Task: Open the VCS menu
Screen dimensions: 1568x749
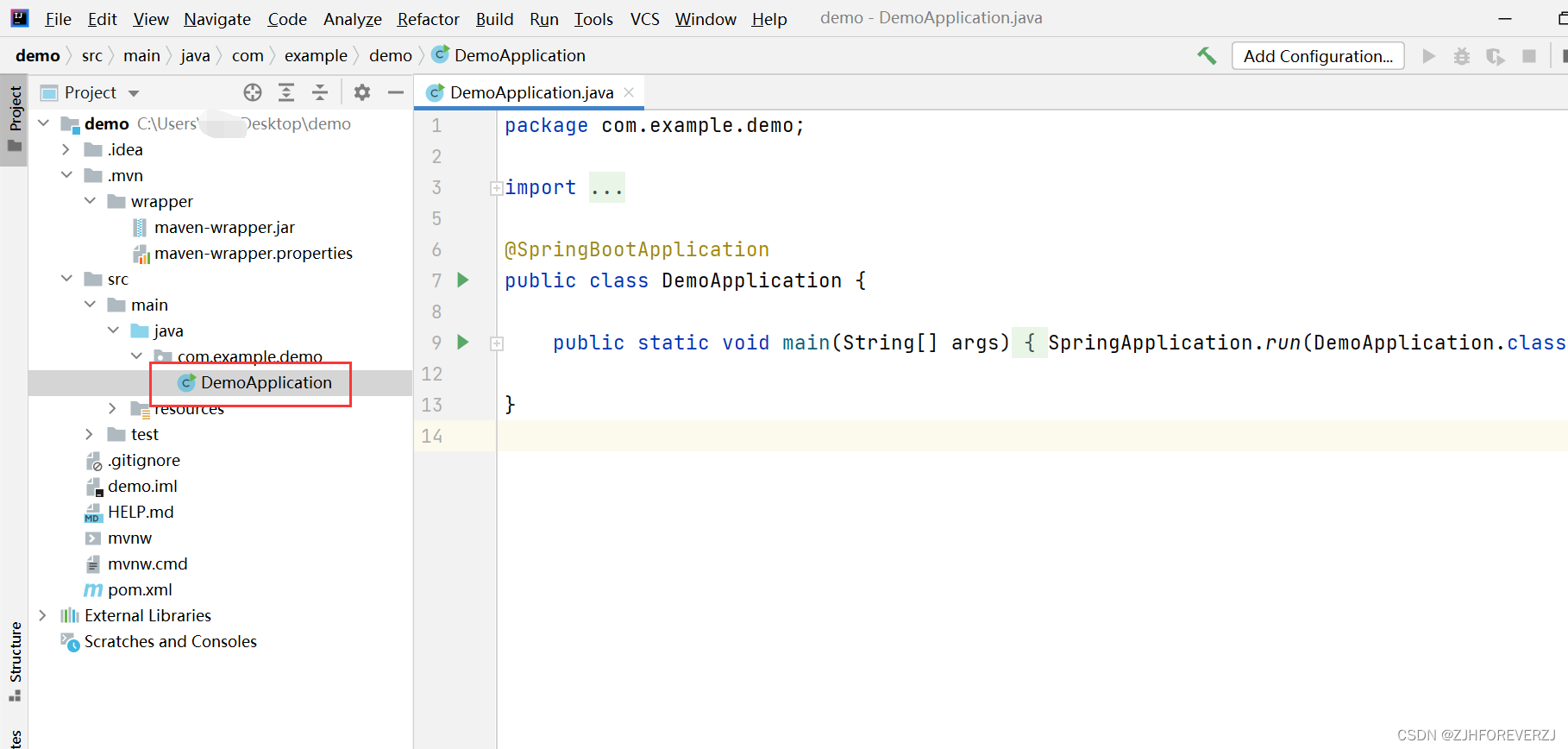Action: point(645,19)
